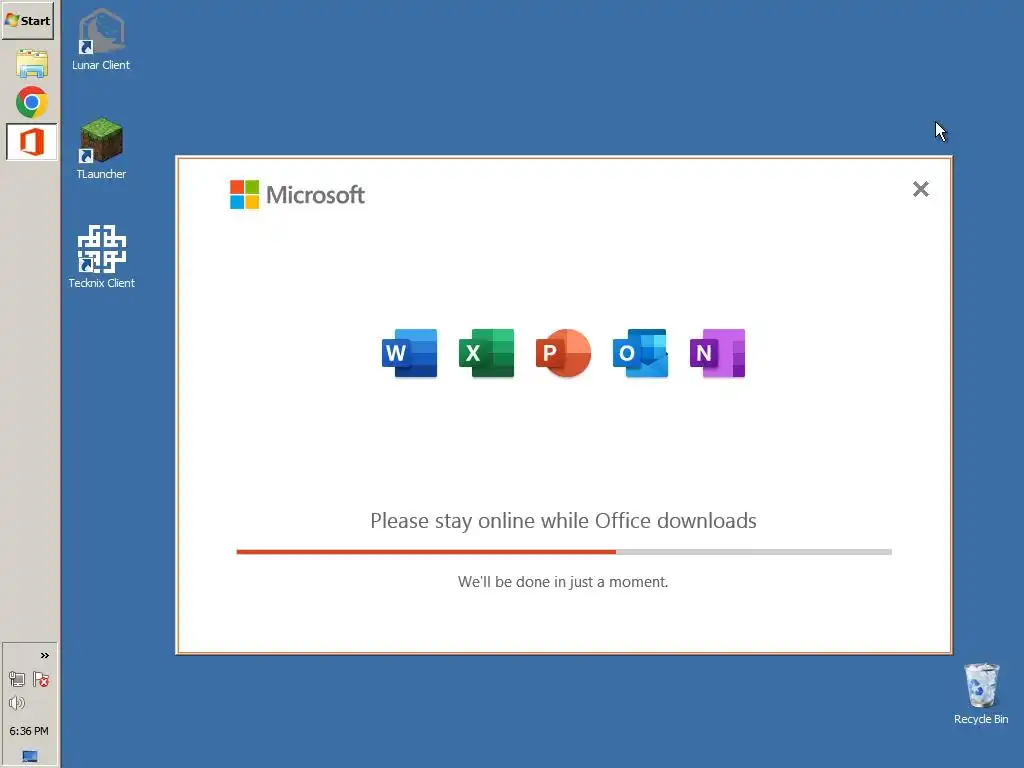
Task: Click the show desktop icon below the clock
Action: tap(29, 756)
